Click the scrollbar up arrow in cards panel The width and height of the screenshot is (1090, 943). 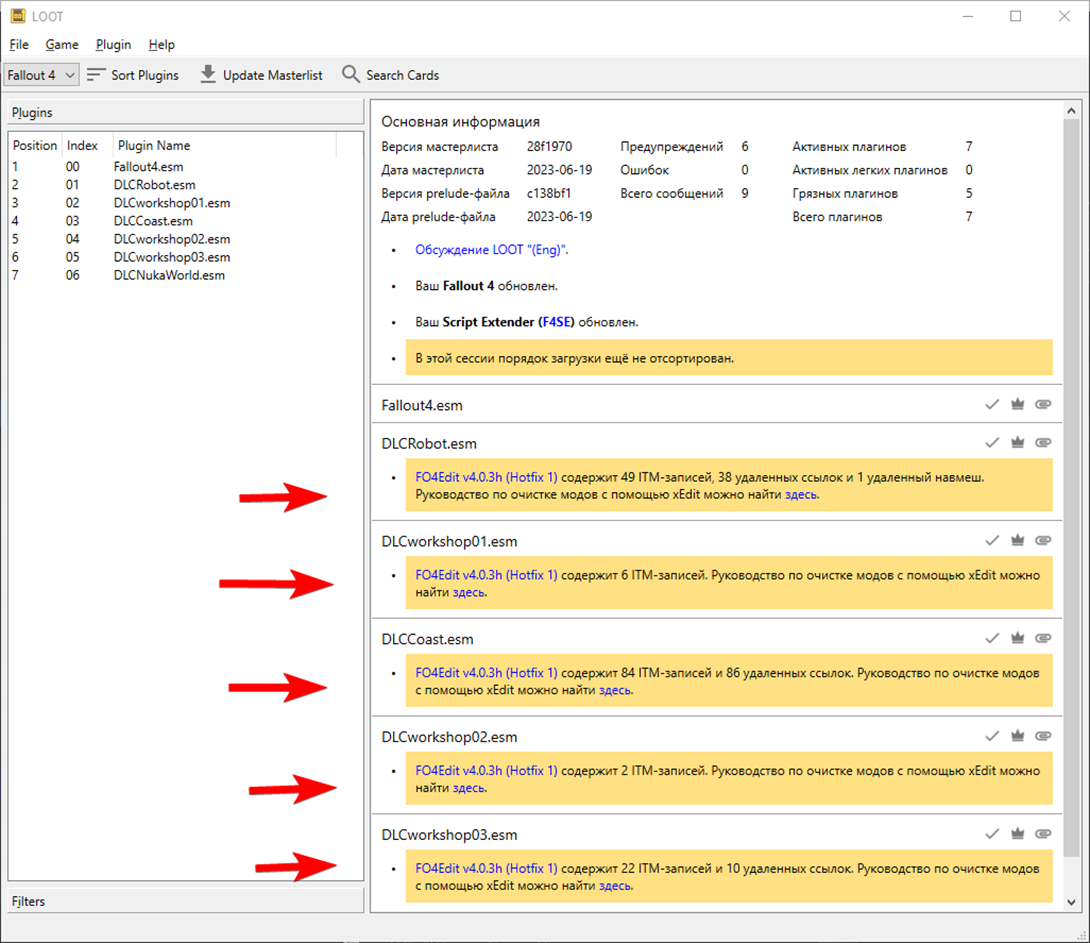(1071, 110)
